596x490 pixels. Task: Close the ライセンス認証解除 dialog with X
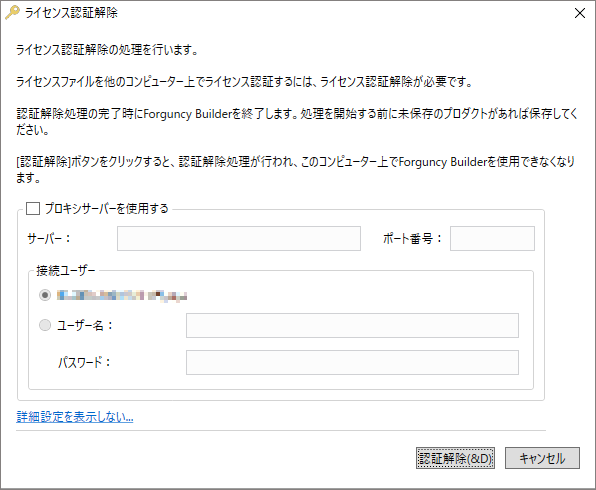580,13
